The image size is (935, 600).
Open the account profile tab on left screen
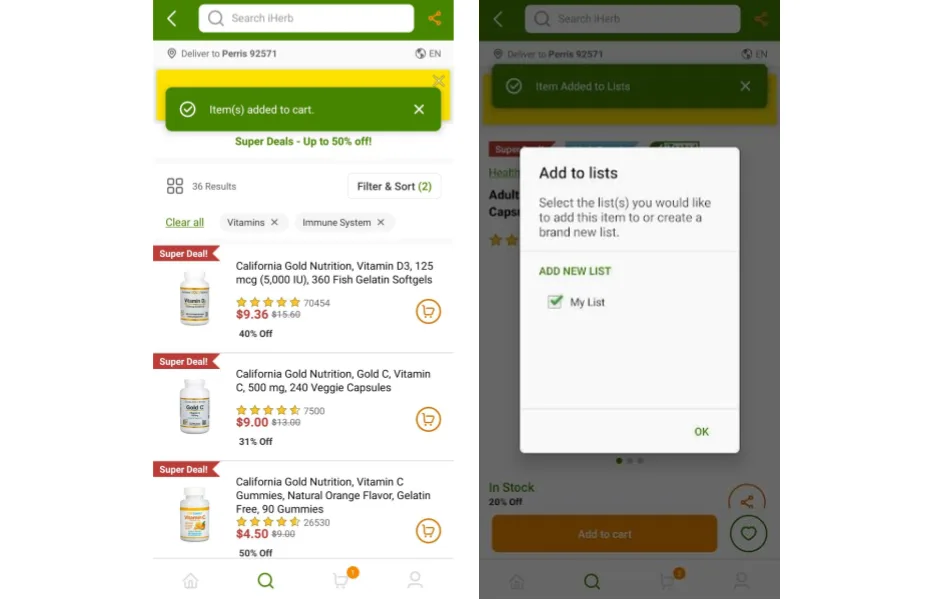(x=415, y=580)
